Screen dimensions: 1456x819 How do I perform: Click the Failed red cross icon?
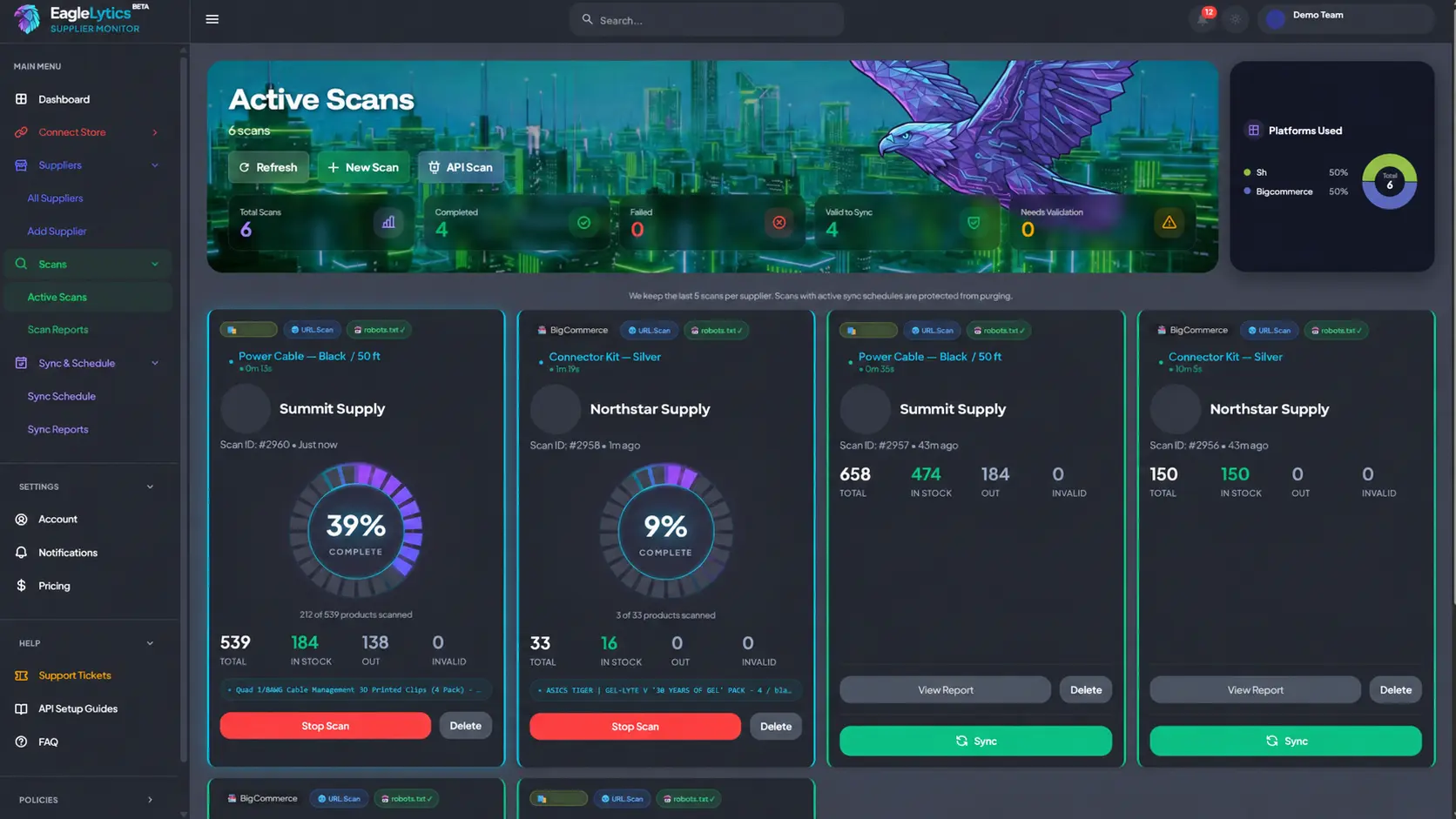click(x=779, y=222)
